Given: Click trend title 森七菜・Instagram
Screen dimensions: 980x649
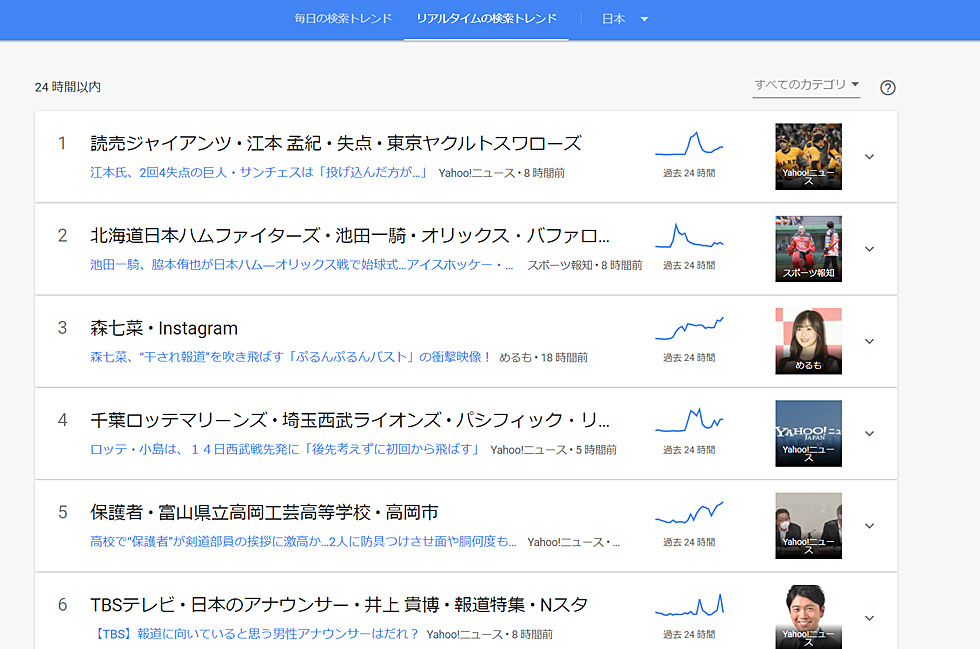Looking at the screenshot, I should [x=164, y=328].
